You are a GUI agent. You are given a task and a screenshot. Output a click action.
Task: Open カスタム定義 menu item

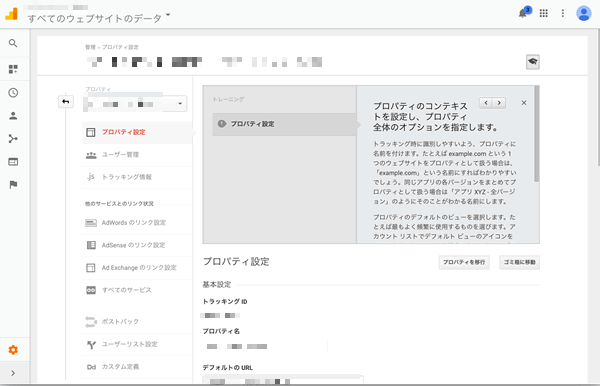[x=137, y=366]
